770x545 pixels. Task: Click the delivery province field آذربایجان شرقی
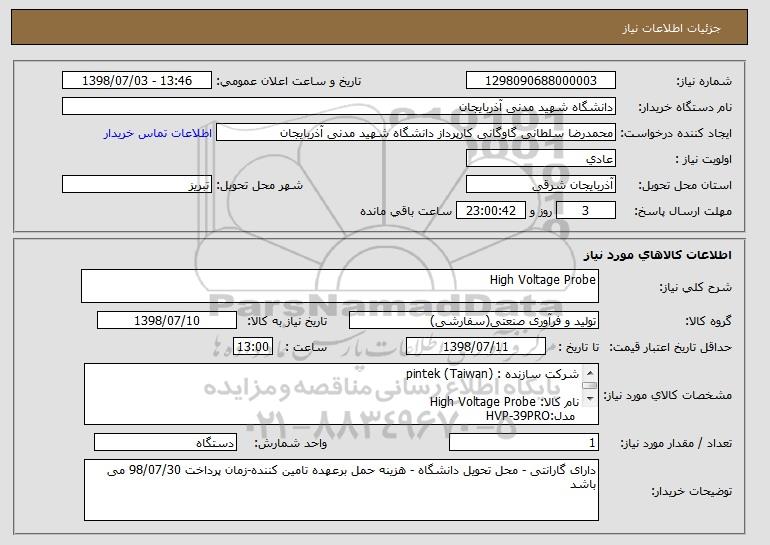(x=541, y=185)
